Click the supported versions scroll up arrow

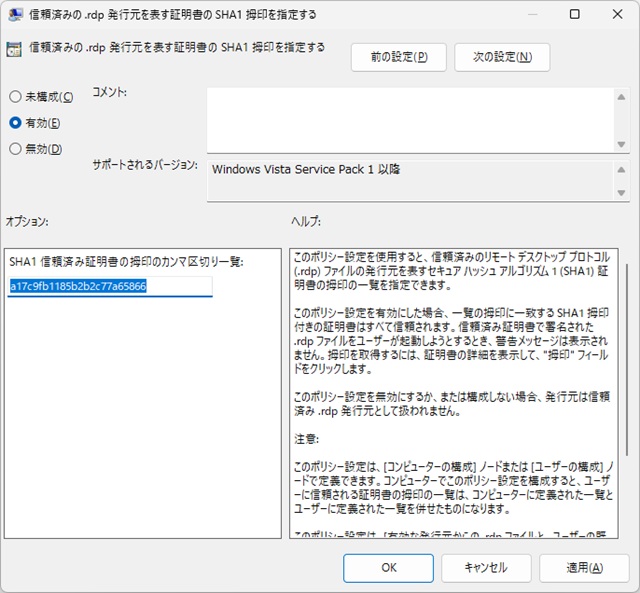[x=621, y=168]
